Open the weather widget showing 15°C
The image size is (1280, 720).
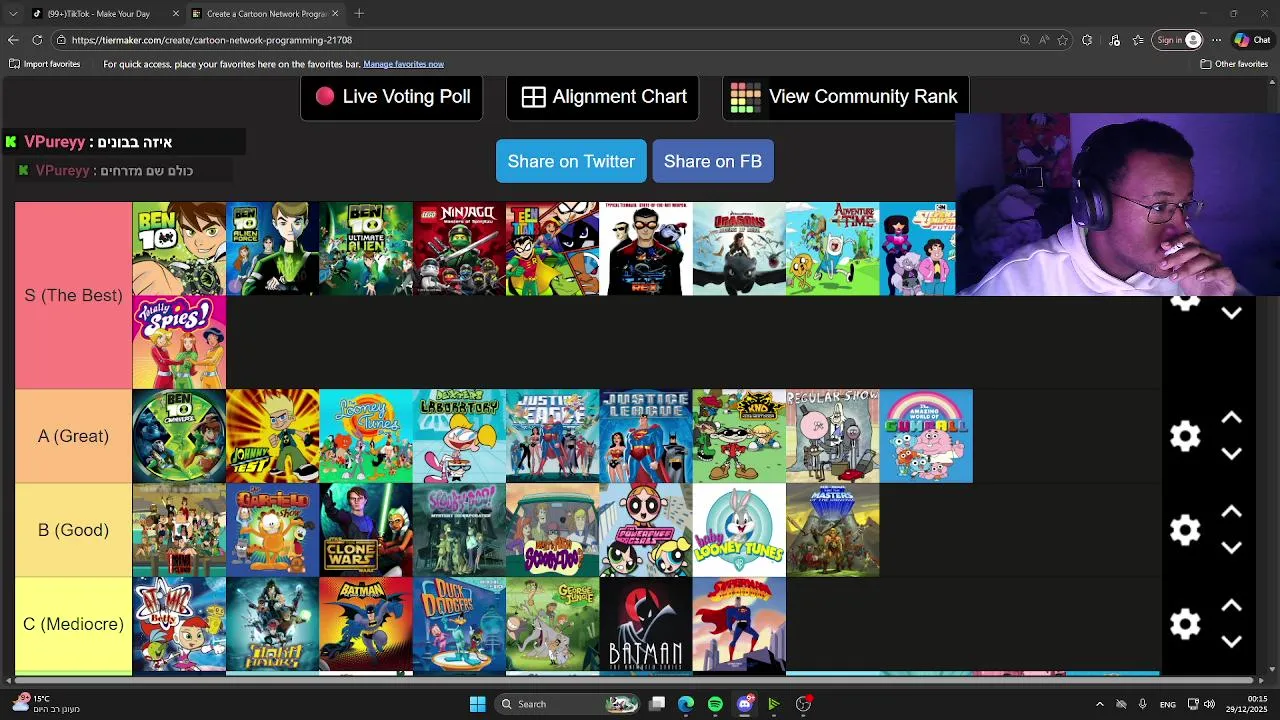point(45,704)
